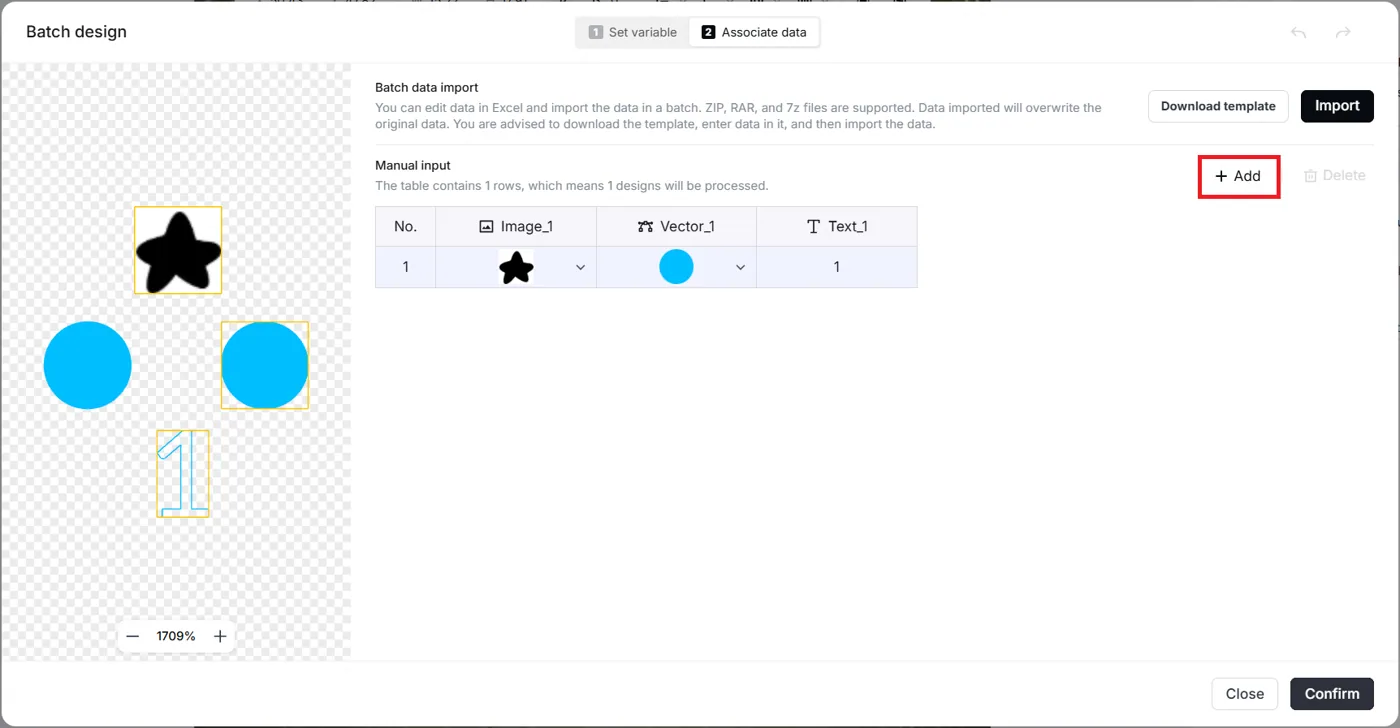Add a new row with Add
Viewport: 1400px width, 728px height.
(1238, 176)
